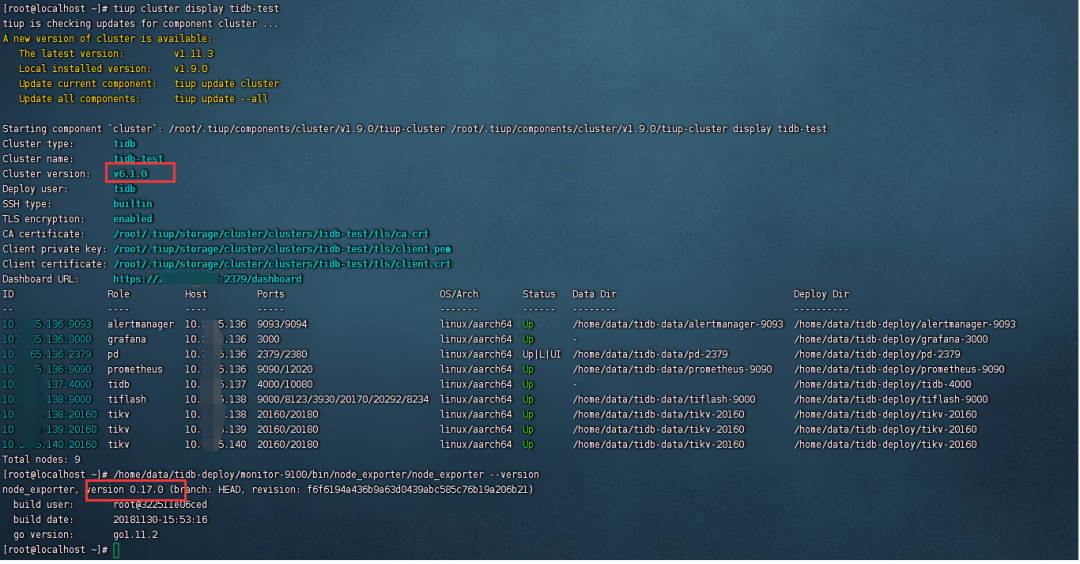Click the 'Total nodes: 9' line

click(41, 460)
